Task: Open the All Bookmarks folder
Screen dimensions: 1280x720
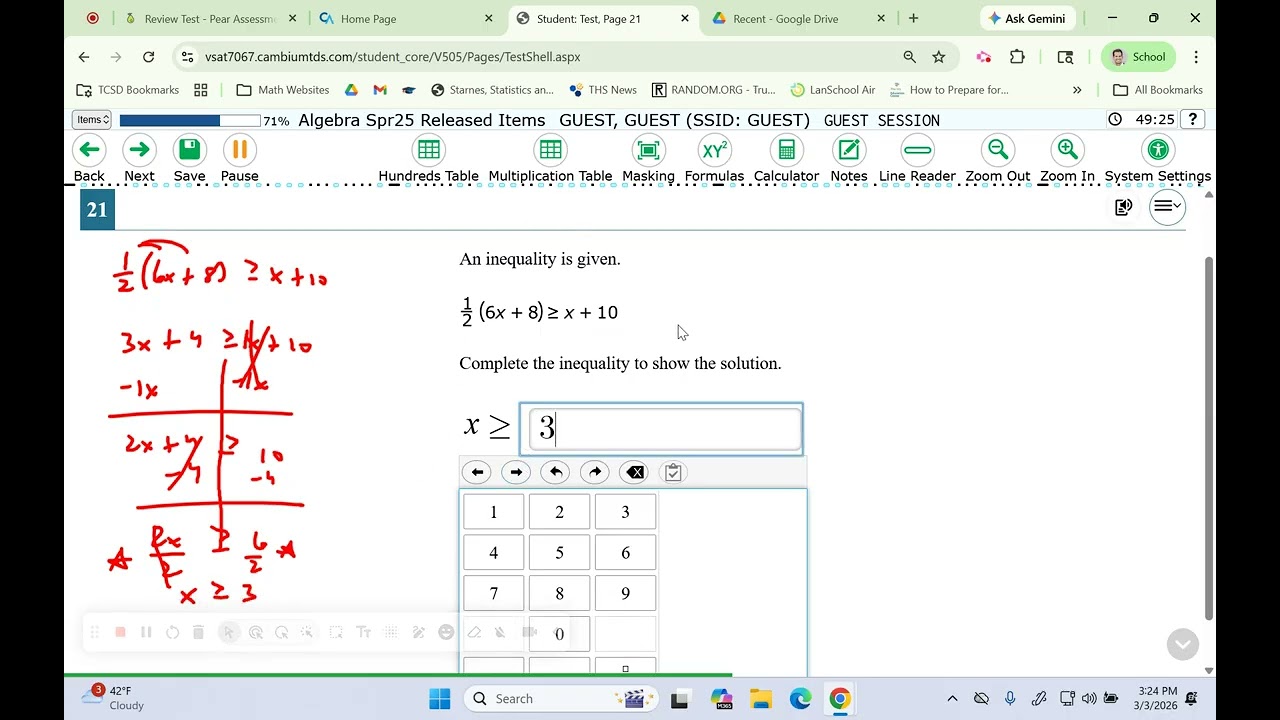Action: (x=1158, y=90)
